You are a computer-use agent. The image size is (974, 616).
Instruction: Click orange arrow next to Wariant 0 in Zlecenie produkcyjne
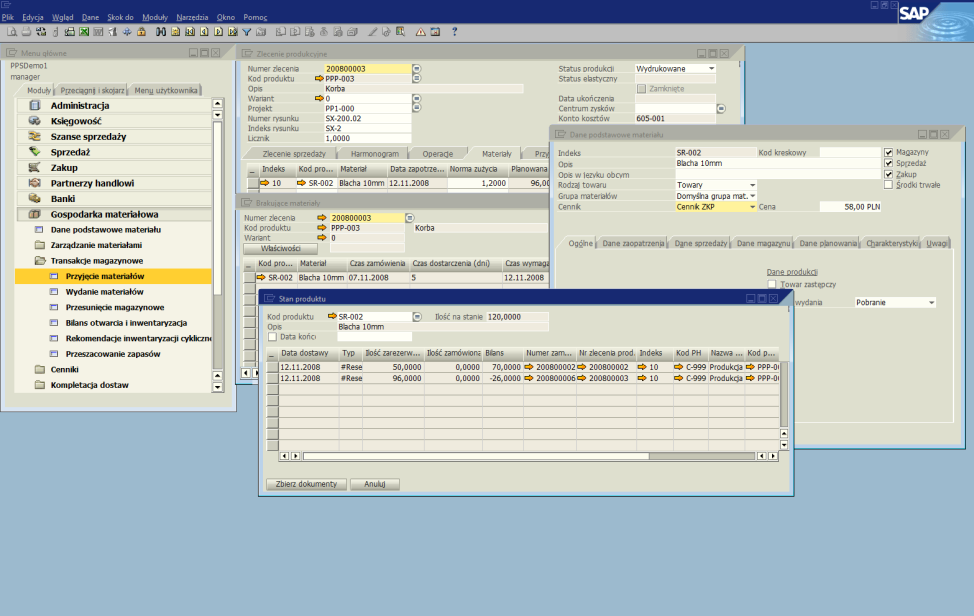pos(319,99)
